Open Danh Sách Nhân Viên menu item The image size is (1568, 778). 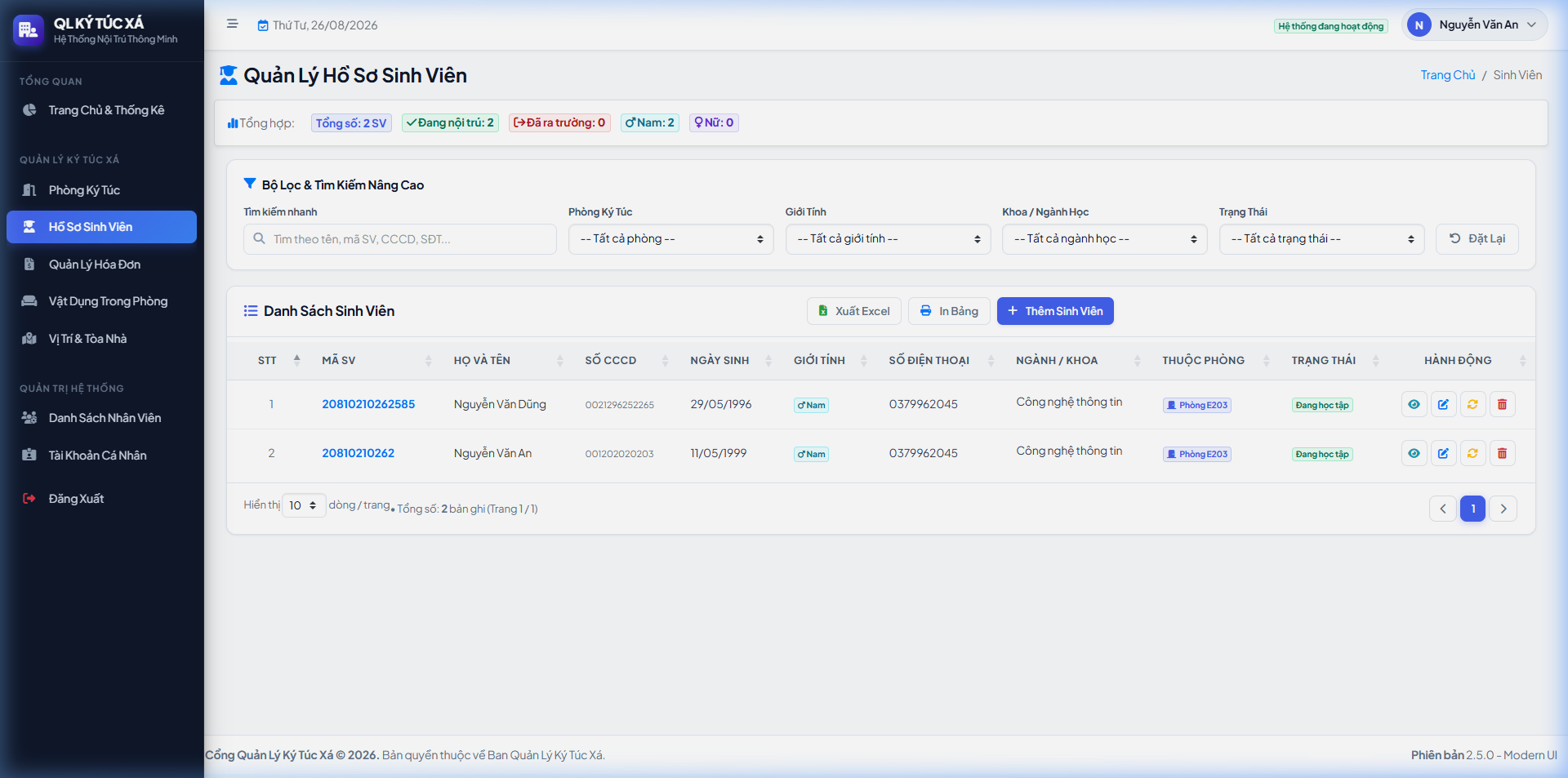pos(102,418)
